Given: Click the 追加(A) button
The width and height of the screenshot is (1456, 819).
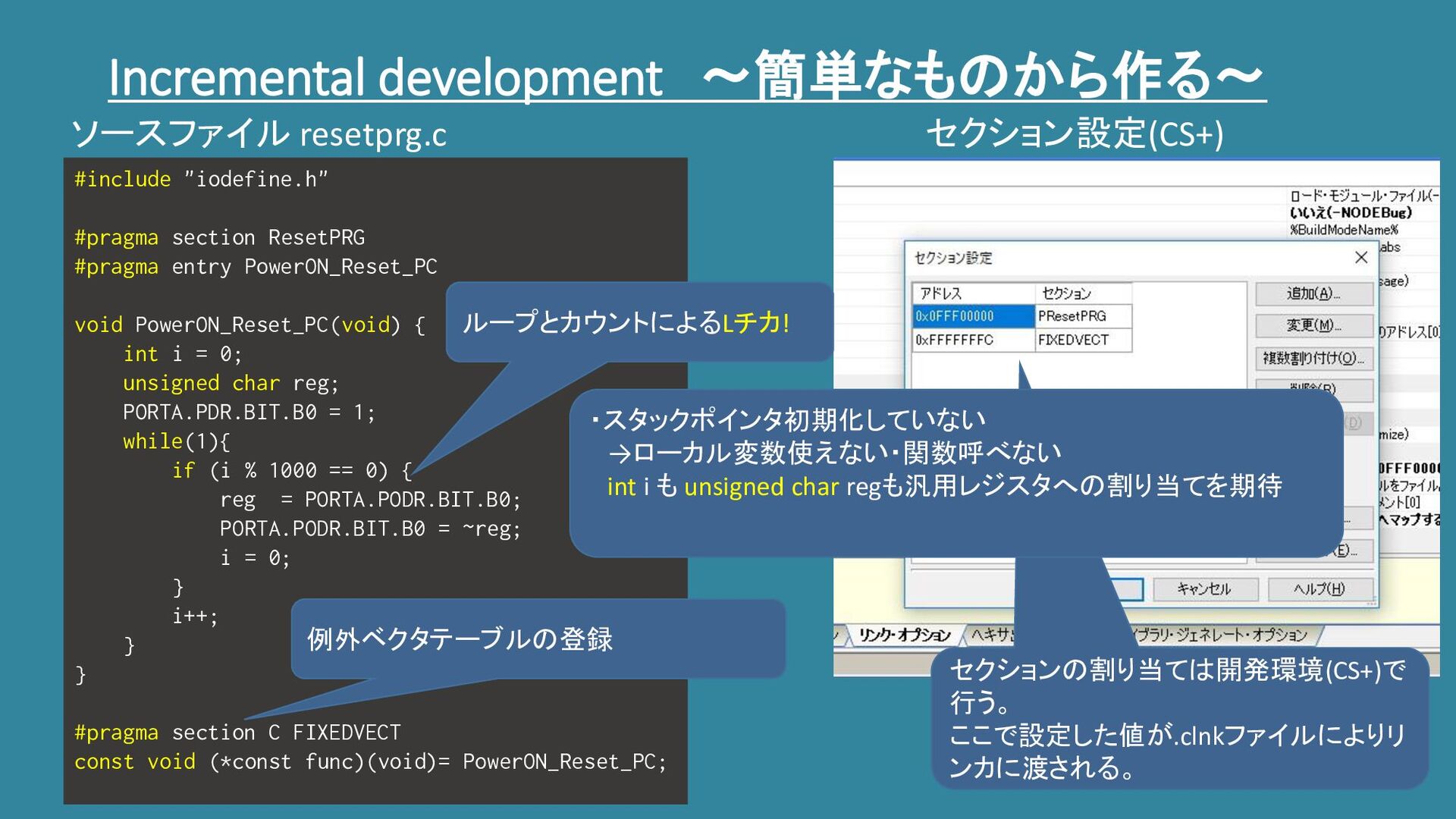Looking at the screenshot, I should [1313, 293].
